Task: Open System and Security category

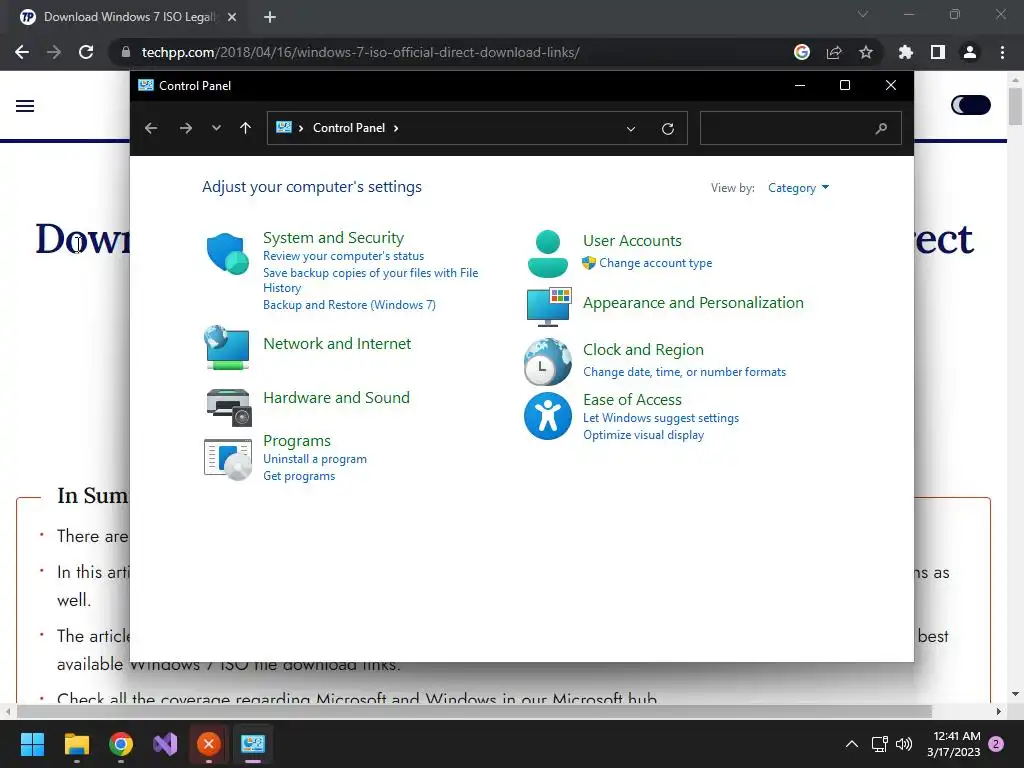Action: (333, 238)
